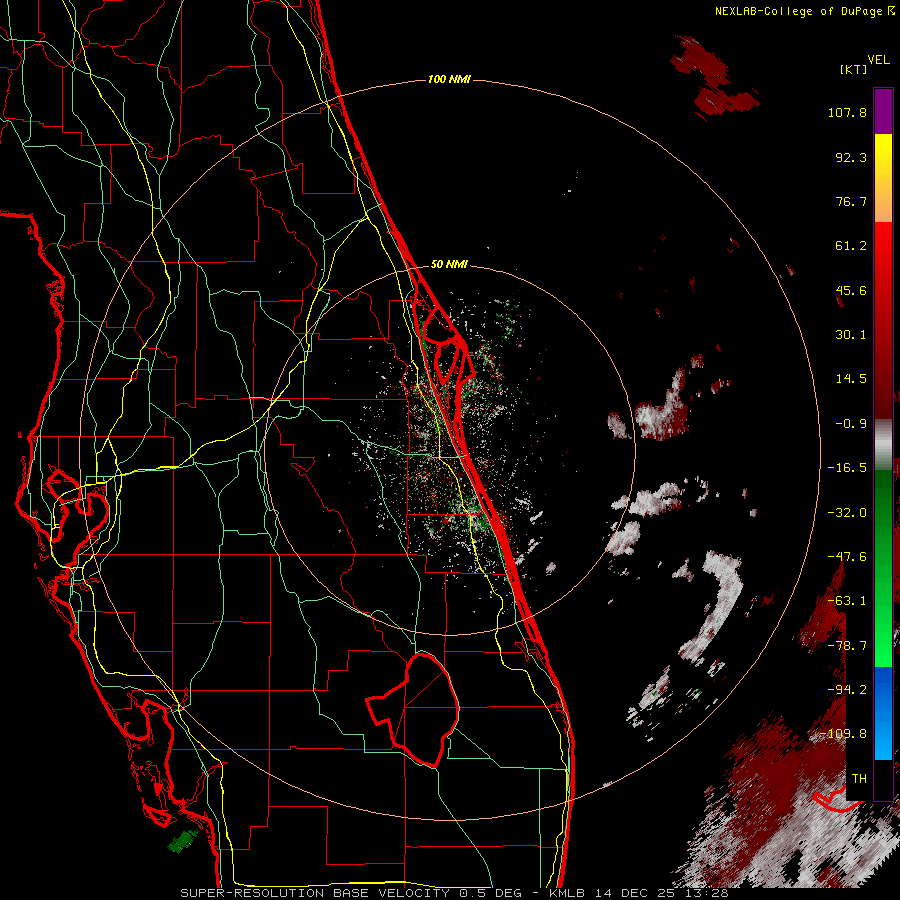
Task: Select the -109.8 scale value
Action: click(x=843, y=734)
